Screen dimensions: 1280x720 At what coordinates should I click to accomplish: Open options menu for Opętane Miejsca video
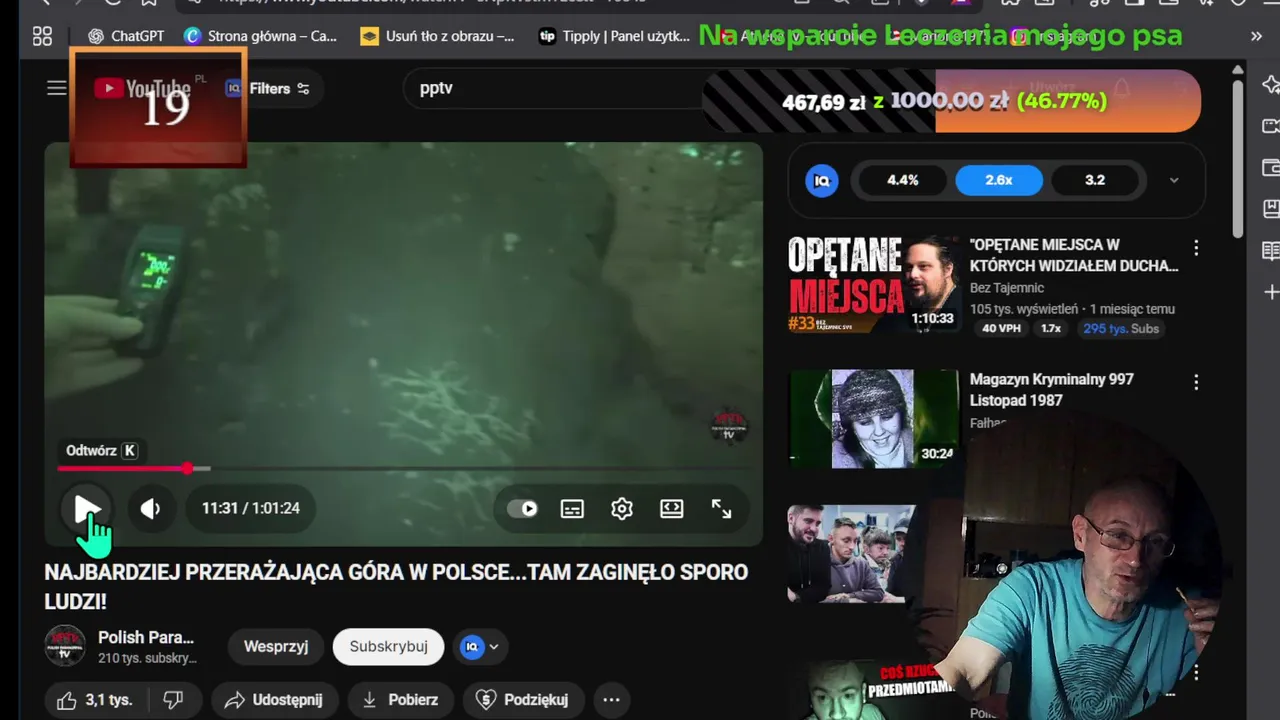1196,248
